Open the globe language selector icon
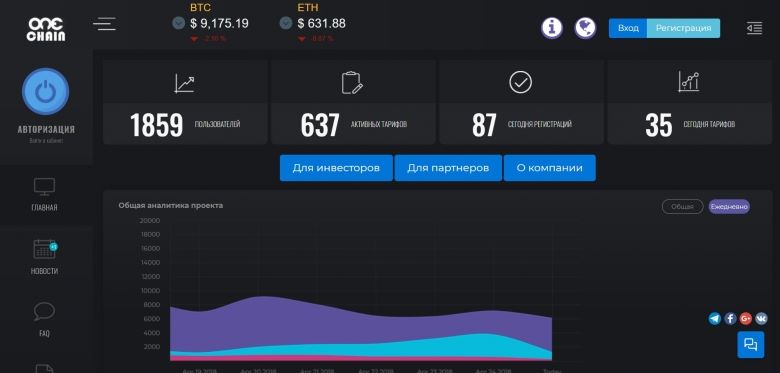Screen dimensions: 780x373 tap(585, 28)
